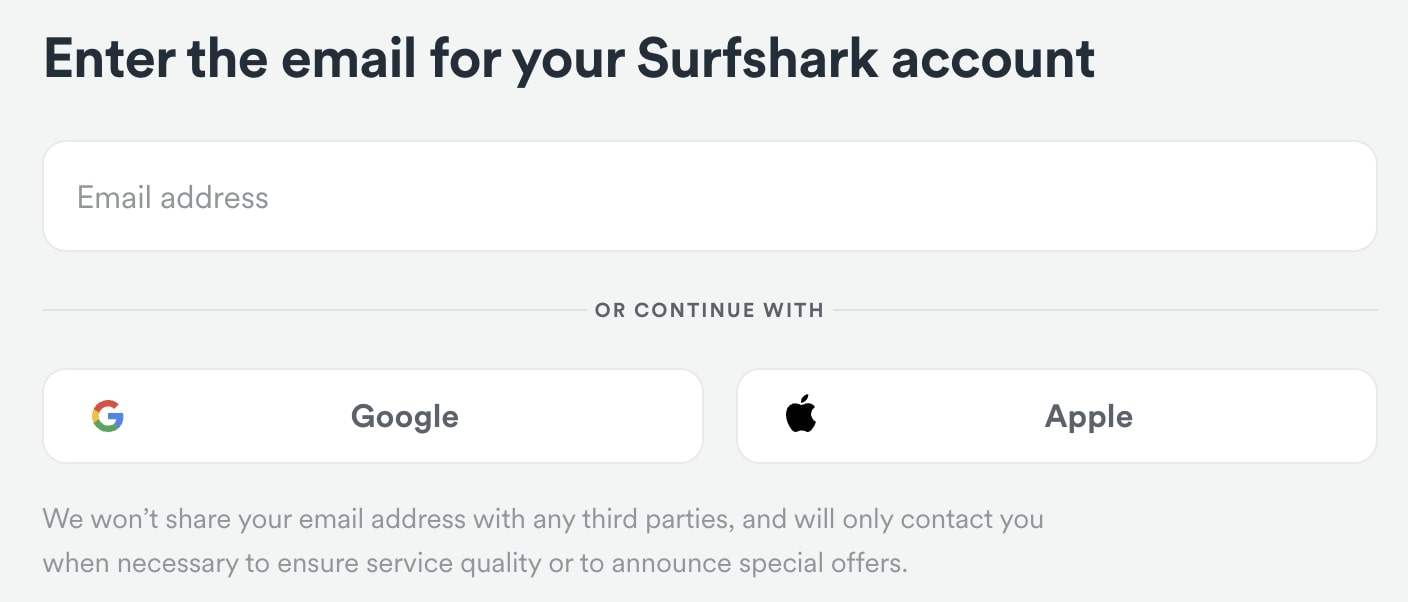Screen dimensions: 1408x602
Task: Click the Apple symbol on the right button
Action: 800,415
